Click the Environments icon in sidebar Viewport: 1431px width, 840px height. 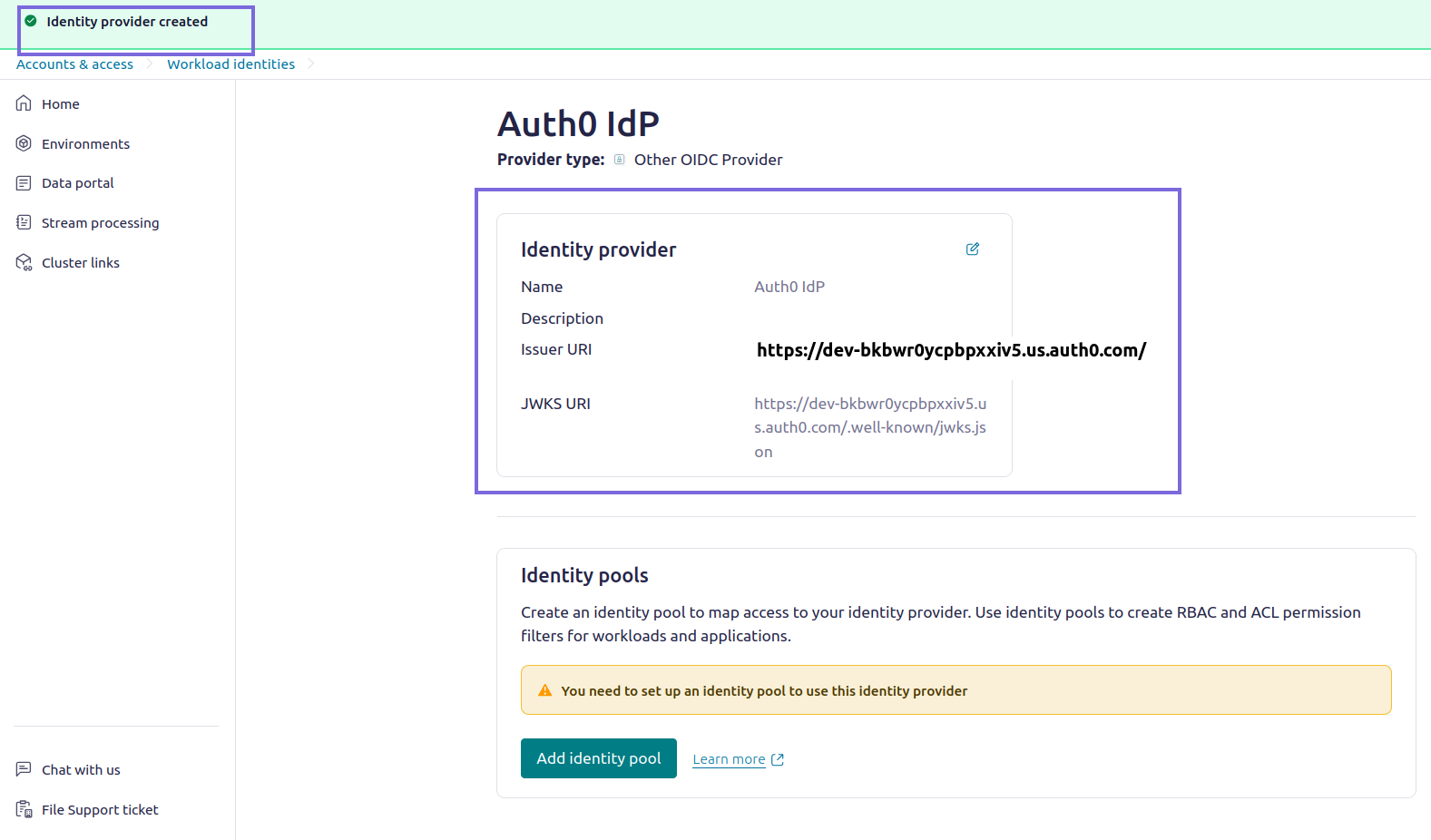pyautogui.click(x=25, y=143)
